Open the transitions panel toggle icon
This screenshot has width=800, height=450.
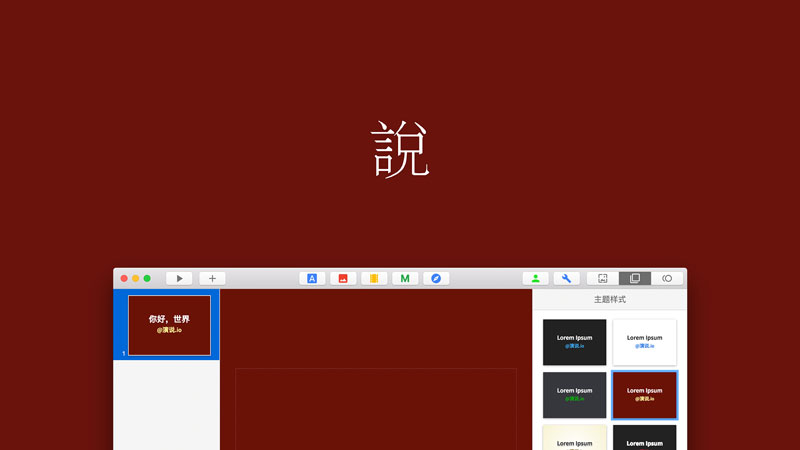[x=667, y=278]
